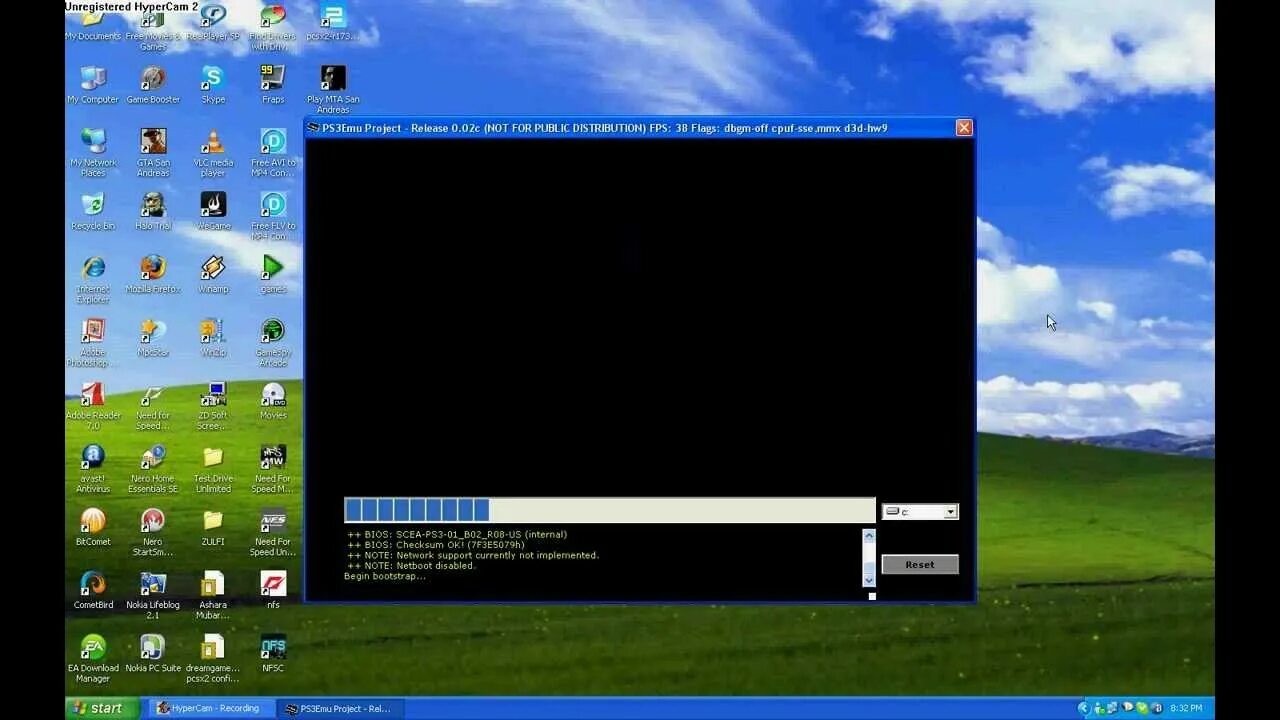Select the Nokia PC Suite icon
Viewport: 1280px width, 720px height.
pyautogui.click(x=153, y=652)
